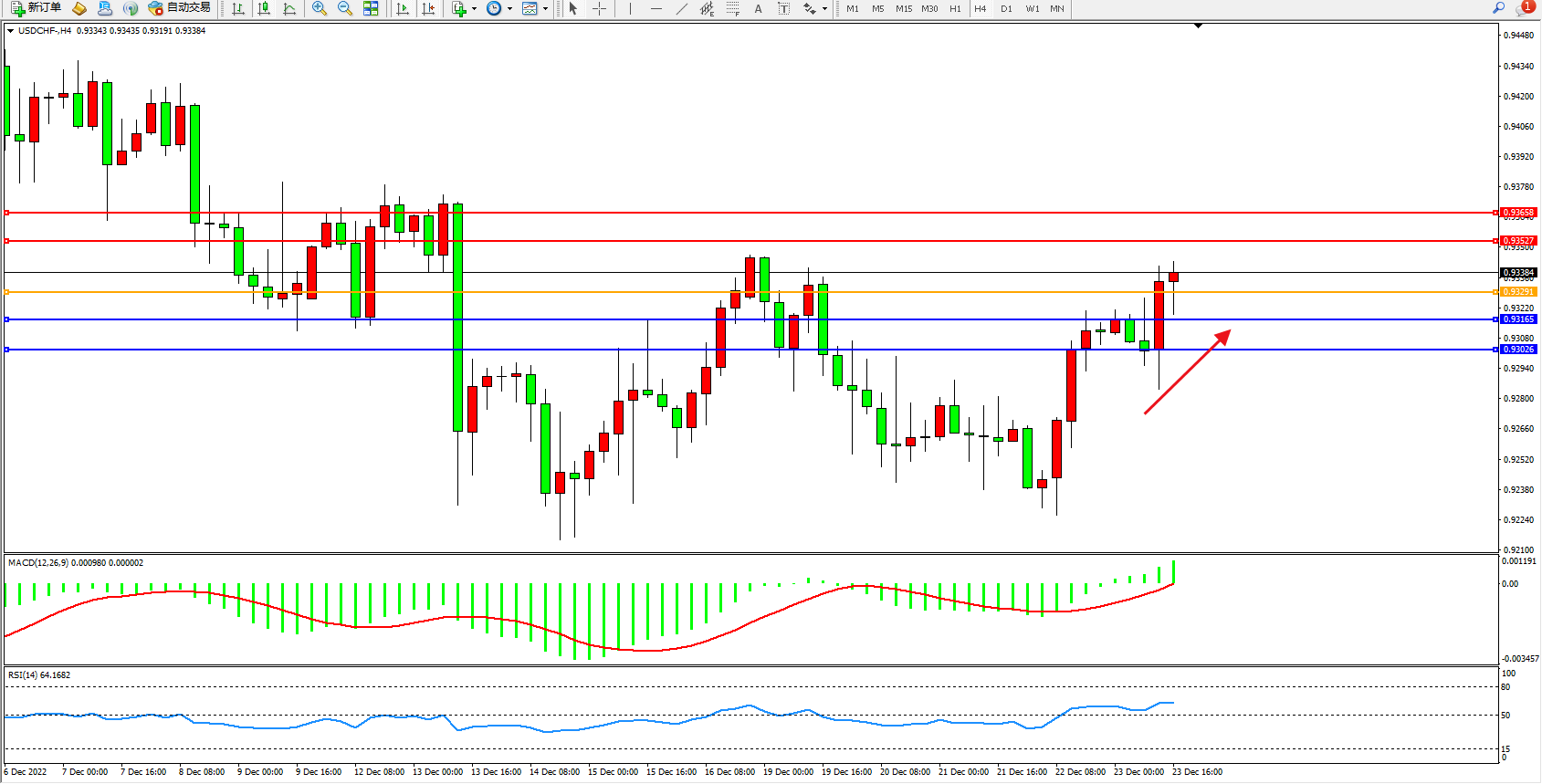This screenshot has width=1542, height=784.
Task: Select the Fibonacci retracement tool
Action: click(732, 8)
